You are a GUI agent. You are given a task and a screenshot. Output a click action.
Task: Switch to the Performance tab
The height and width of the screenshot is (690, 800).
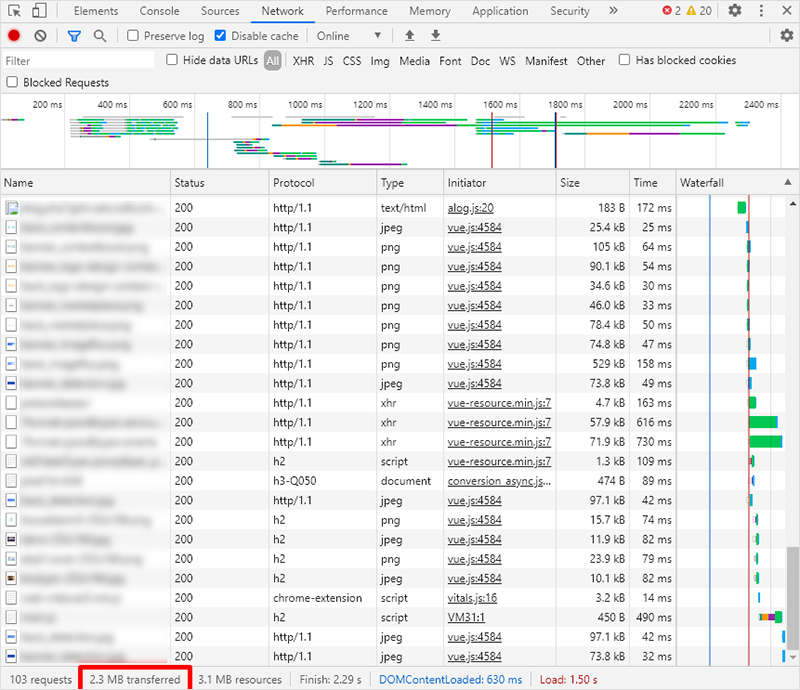[x=356, y=11]
